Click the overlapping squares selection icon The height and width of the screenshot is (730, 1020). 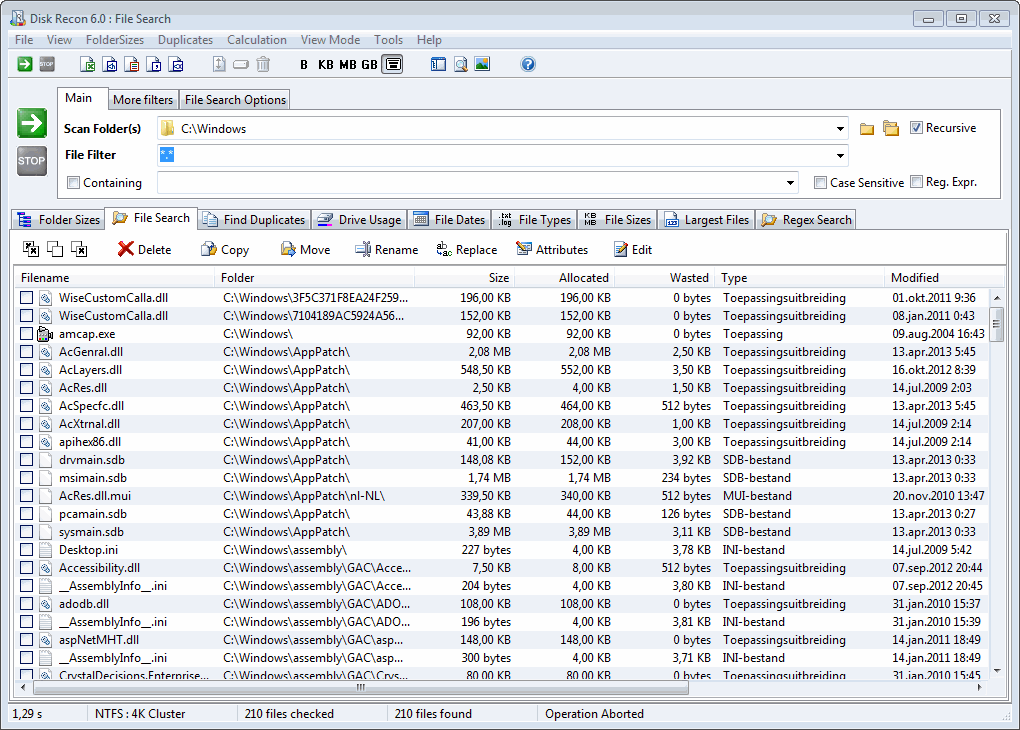55,249
